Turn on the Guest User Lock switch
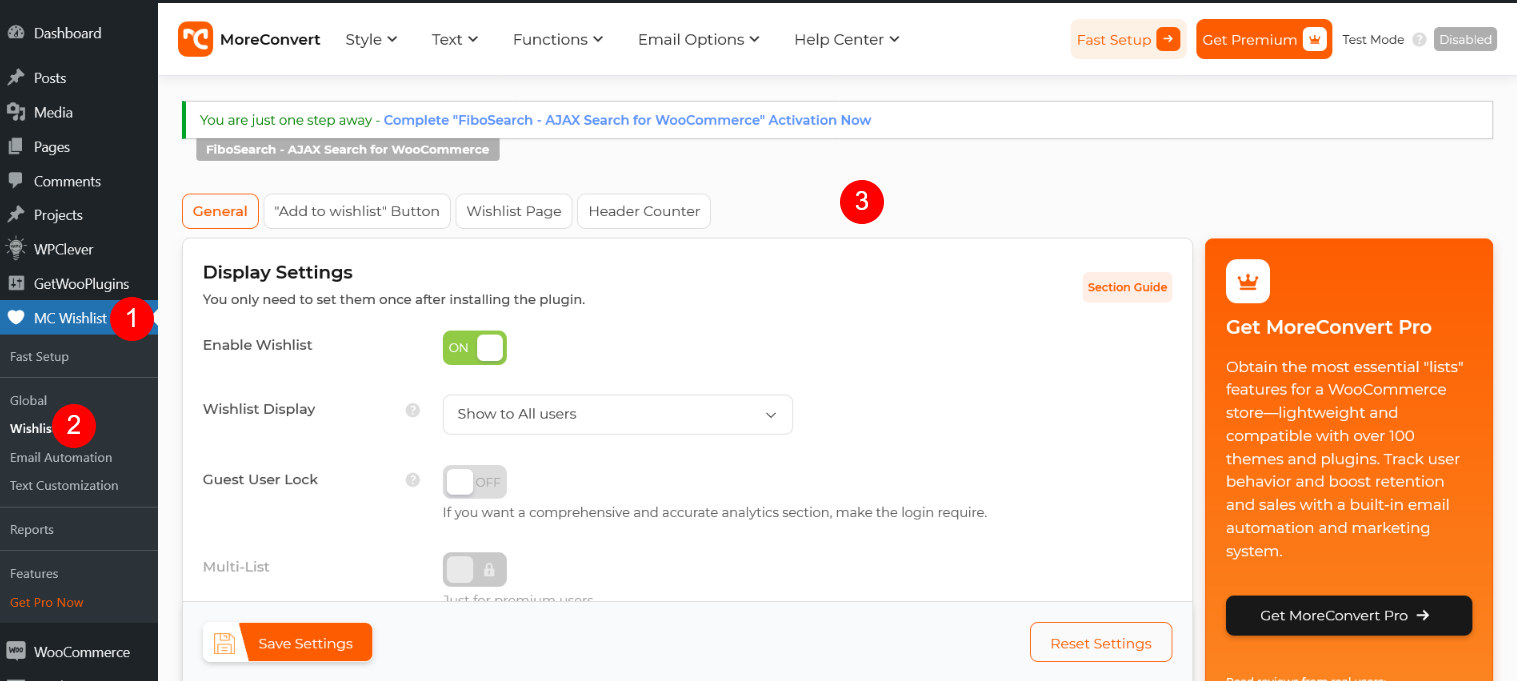 [475, 482]
